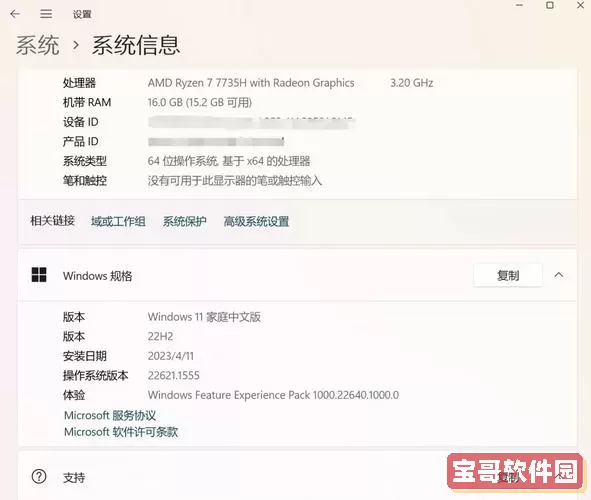591x500 pixels.
Task: Click the 笔和触控 label
Action: [85, 181]
